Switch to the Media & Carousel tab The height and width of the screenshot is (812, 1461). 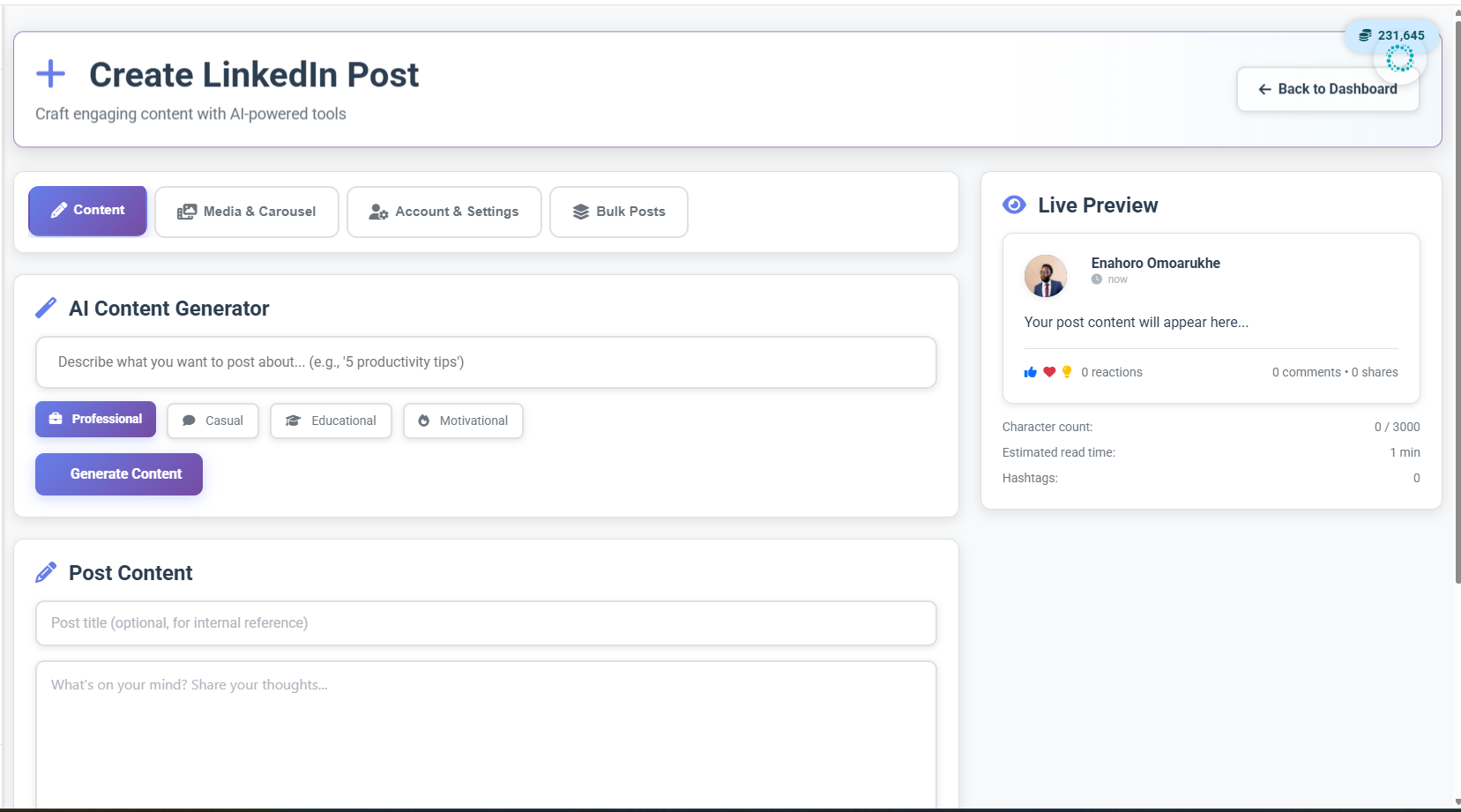pyautogui.click(x=247, y=212)
